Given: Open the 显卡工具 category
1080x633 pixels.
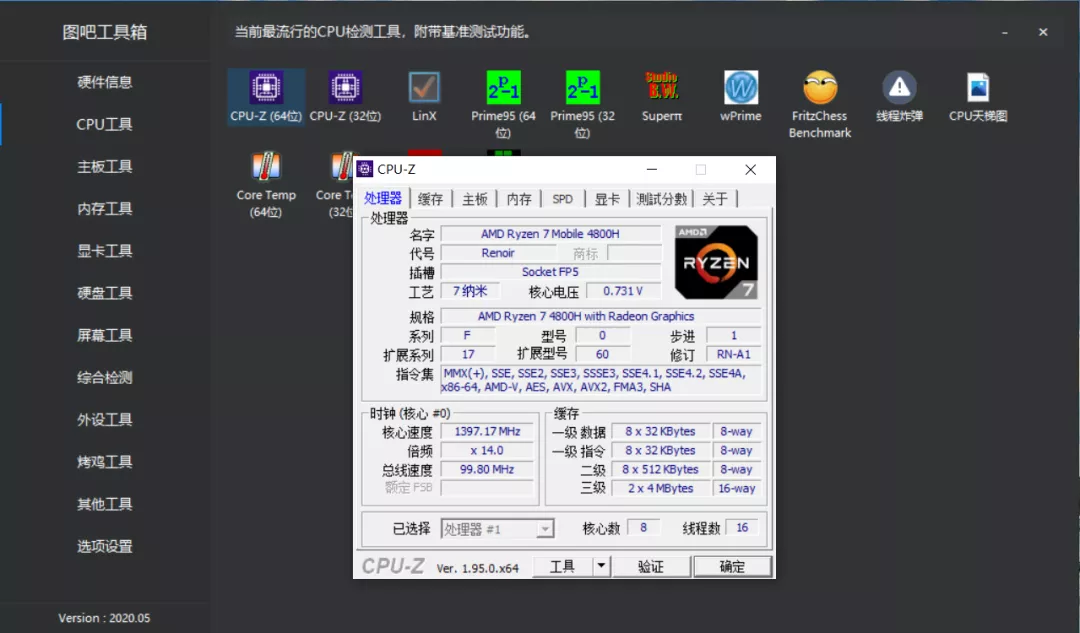Looking at the screenshot, I should (x=103, y=250).
